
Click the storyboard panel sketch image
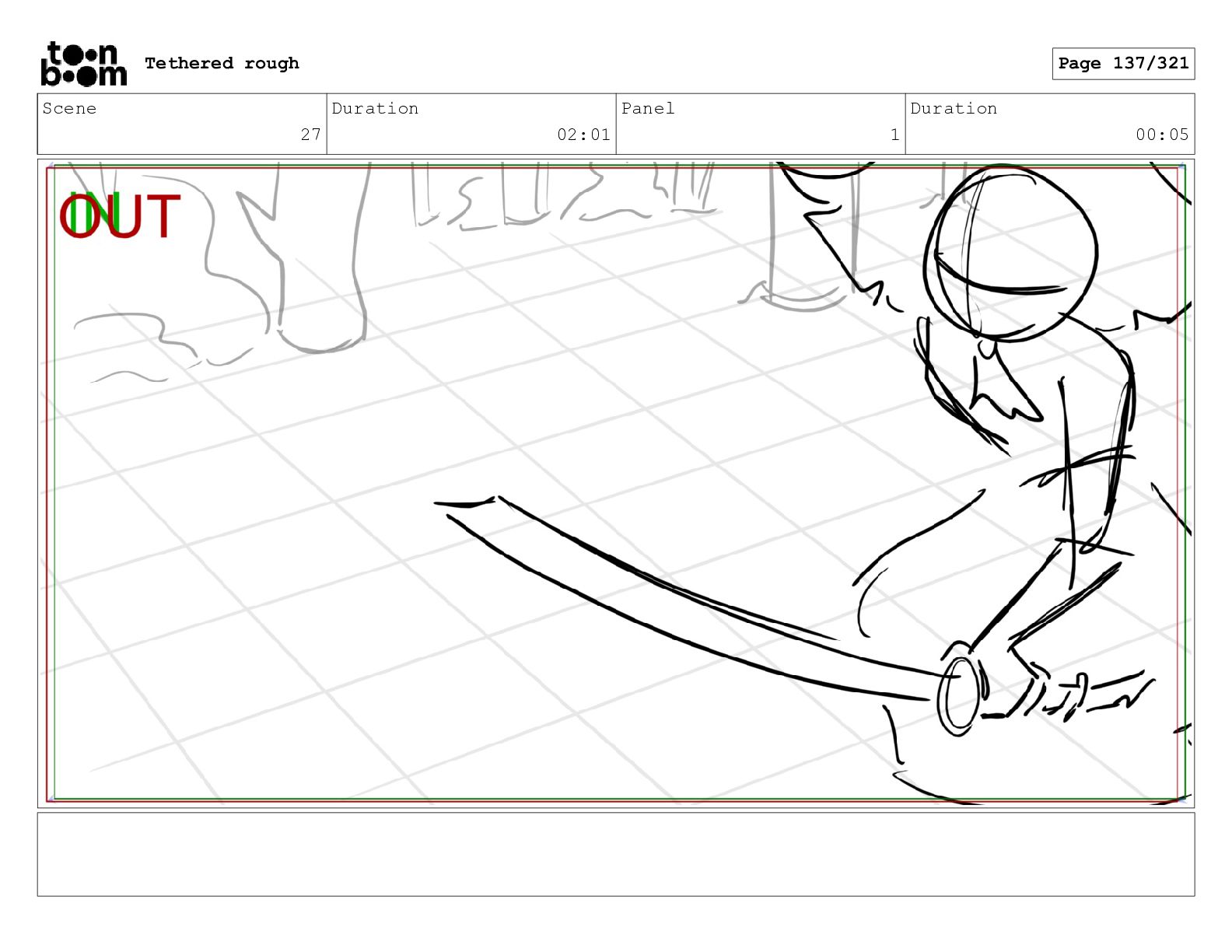tap(616, 484)
